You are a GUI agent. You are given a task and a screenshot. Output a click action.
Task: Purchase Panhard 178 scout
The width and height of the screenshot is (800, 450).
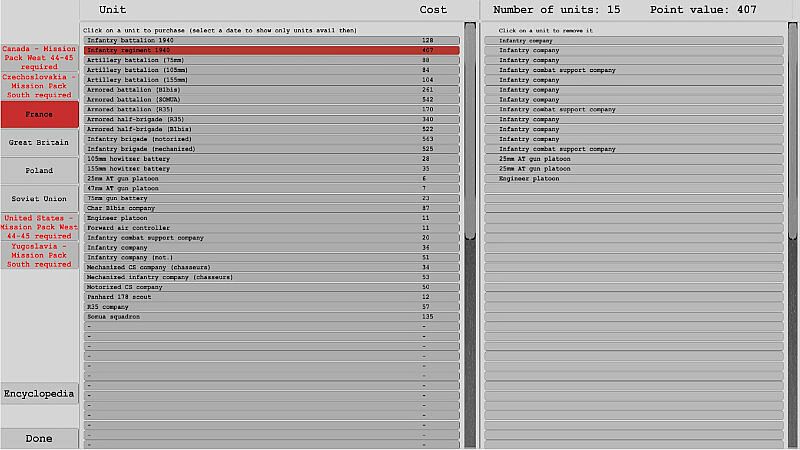(271, 297)
